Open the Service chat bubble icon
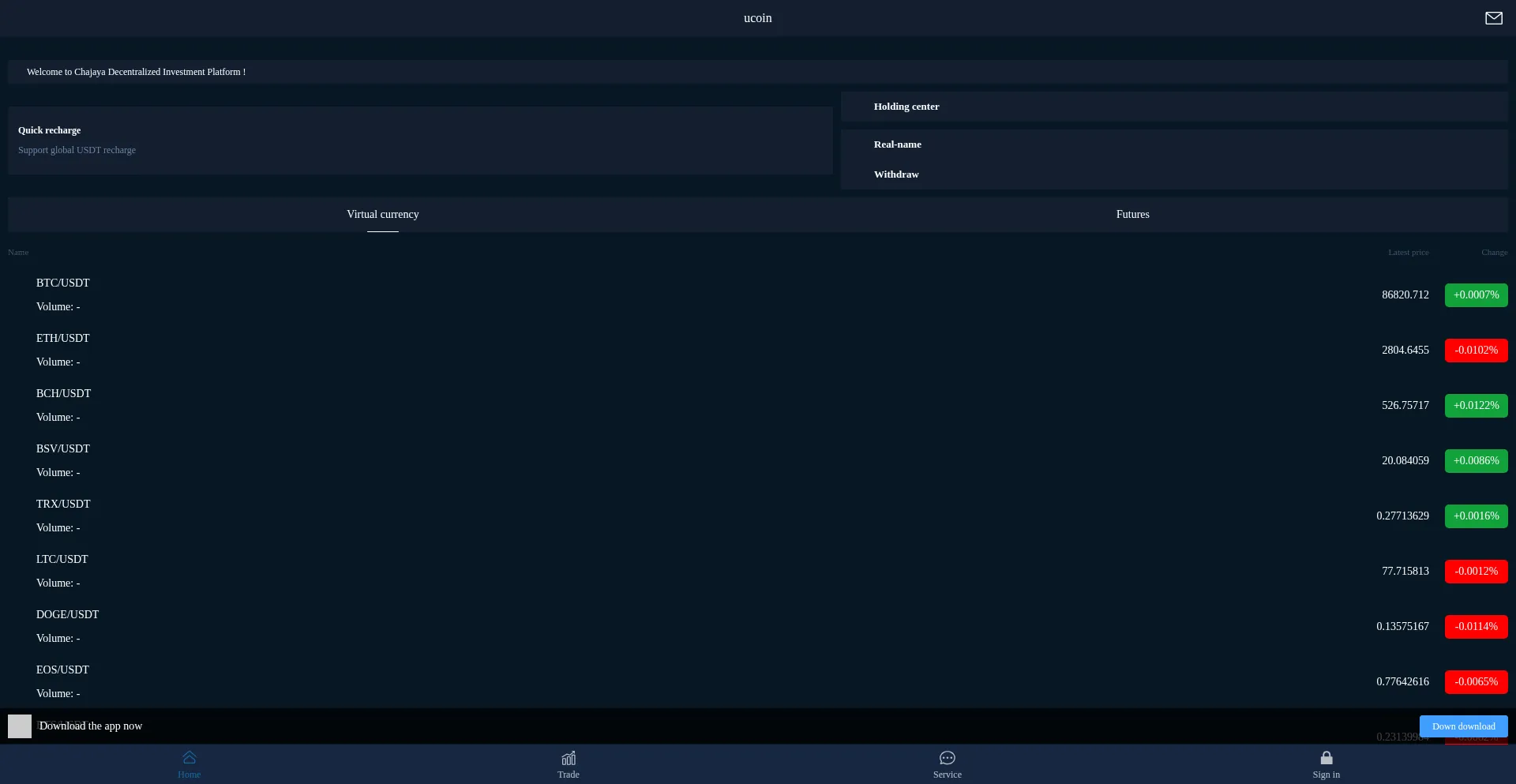Image resolution: width=1516 pixels, height=784 pixels. (x=947, y=758)
